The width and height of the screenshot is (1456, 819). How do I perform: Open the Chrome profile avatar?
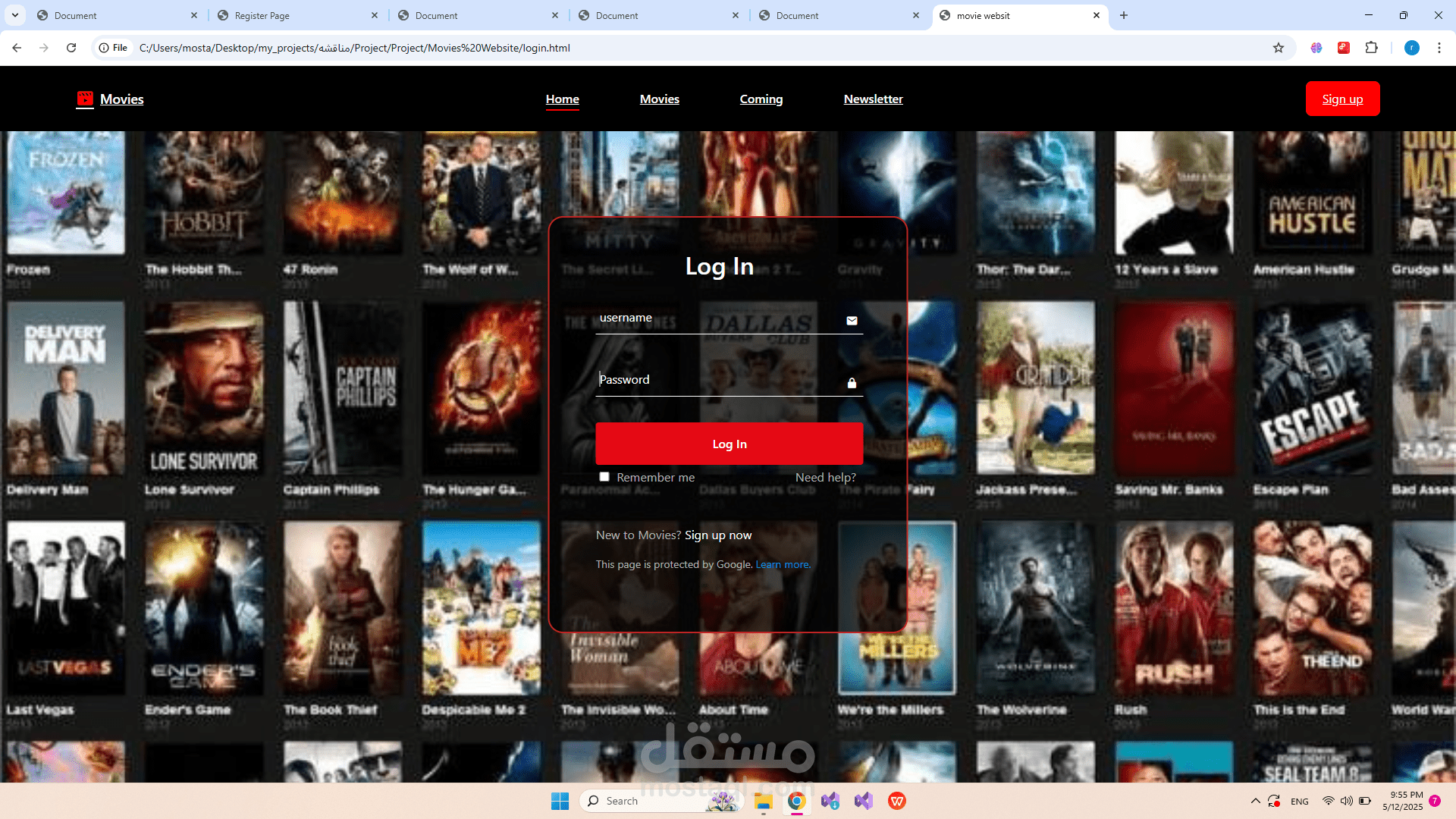point(1411,48)
